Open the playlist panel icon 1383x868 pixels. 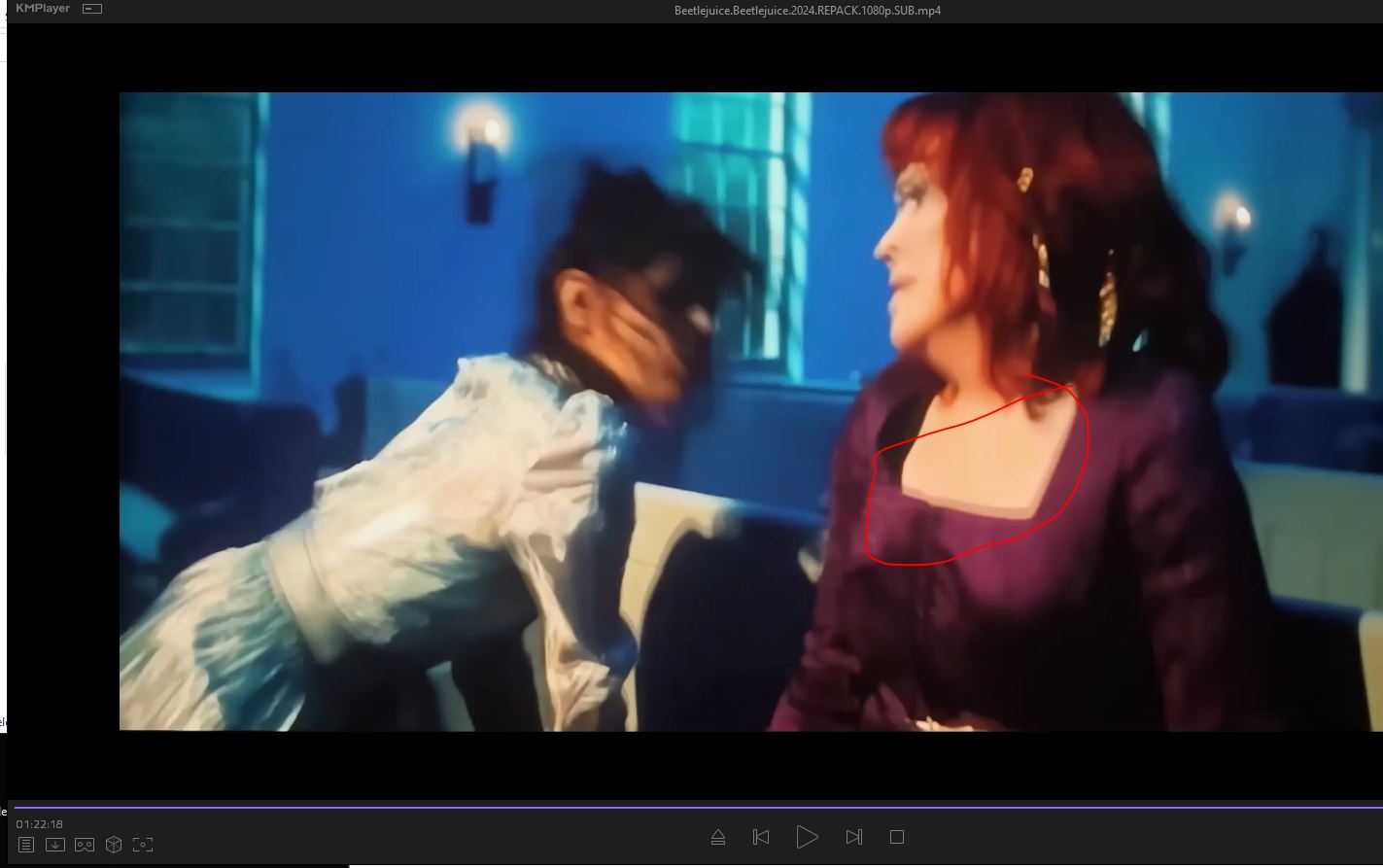(26, 845)
